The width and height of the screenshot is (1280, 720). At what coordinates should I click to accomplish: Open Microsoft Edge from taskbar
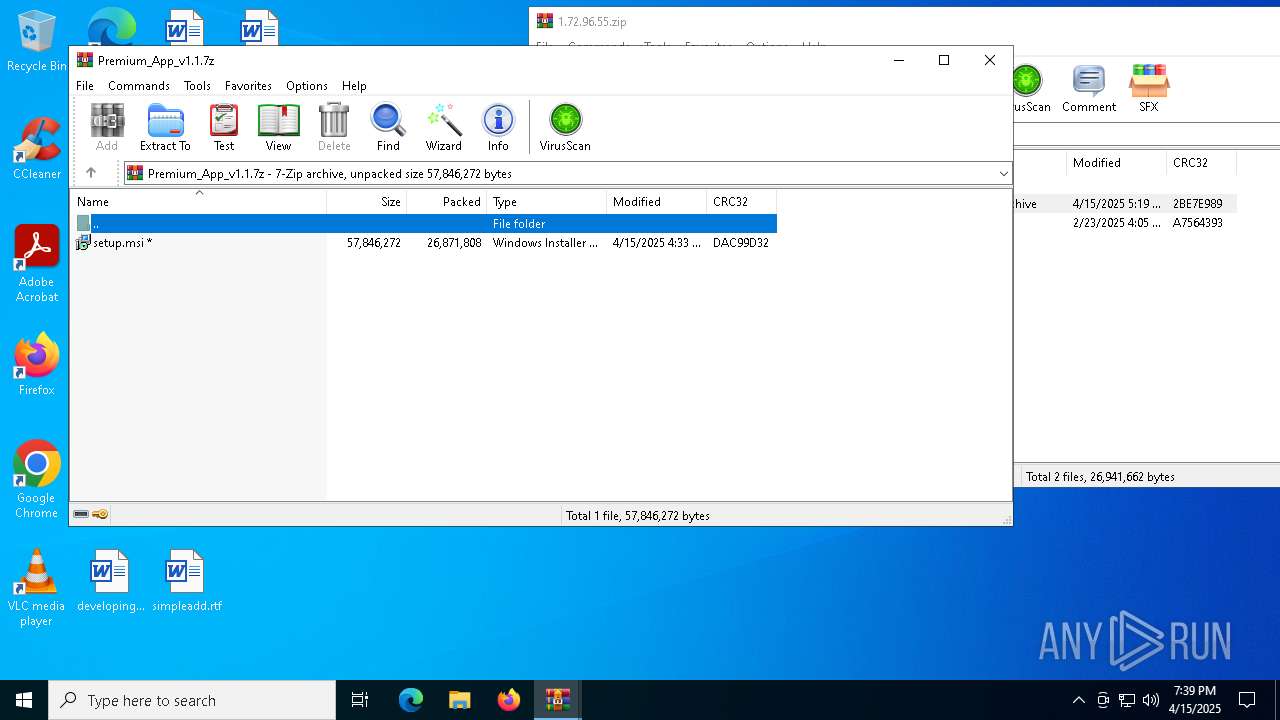411,700
